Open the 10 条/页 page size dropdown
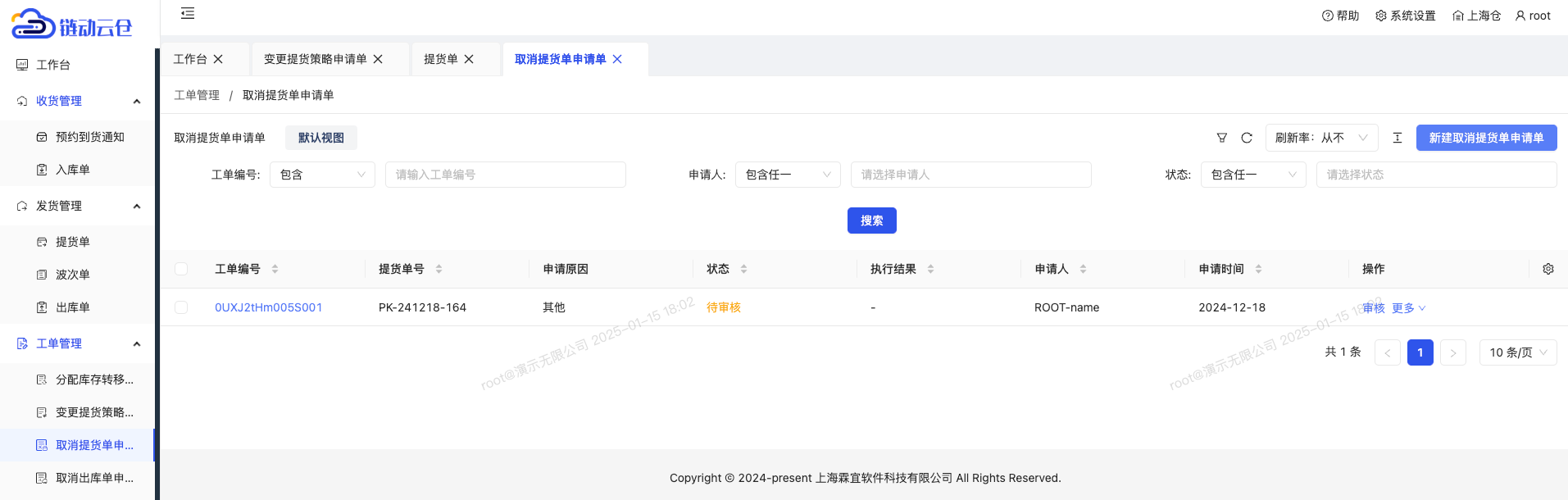The image size is (1568, 500). (1517, 352)
